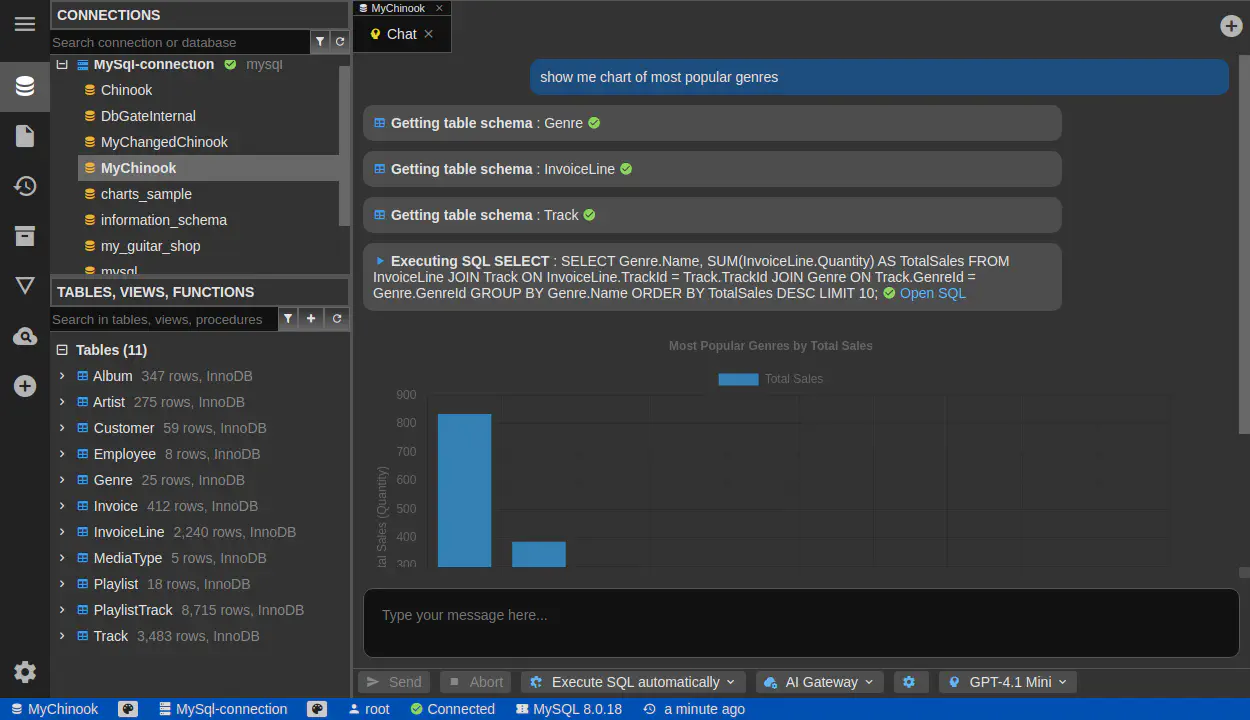Image resolution: width=1250 pixels, height=720 pixels.
Task: Switch to the Chat tab
Action: tap(400, 34)
